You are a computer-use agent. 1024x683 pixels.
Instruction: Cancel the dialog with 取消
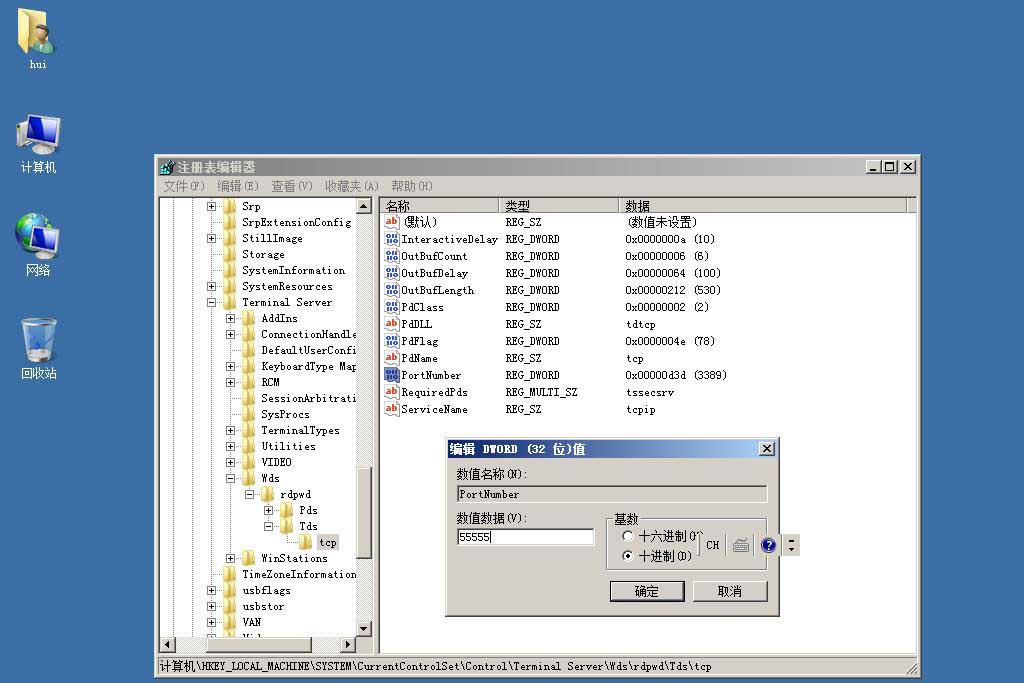[729, 592]
